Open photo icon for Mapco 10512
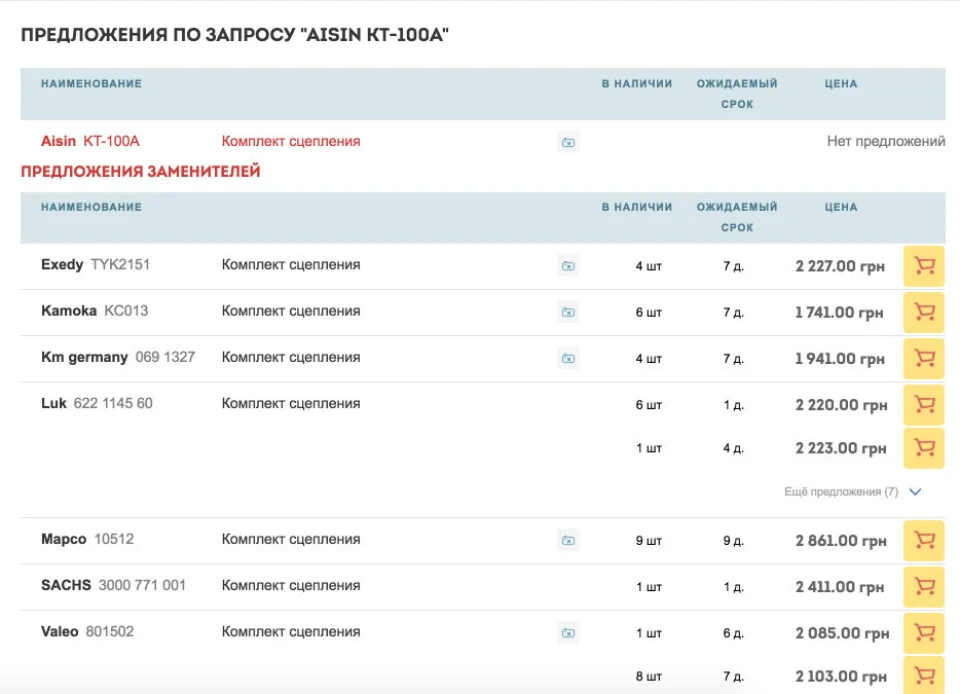 (568, 540)
